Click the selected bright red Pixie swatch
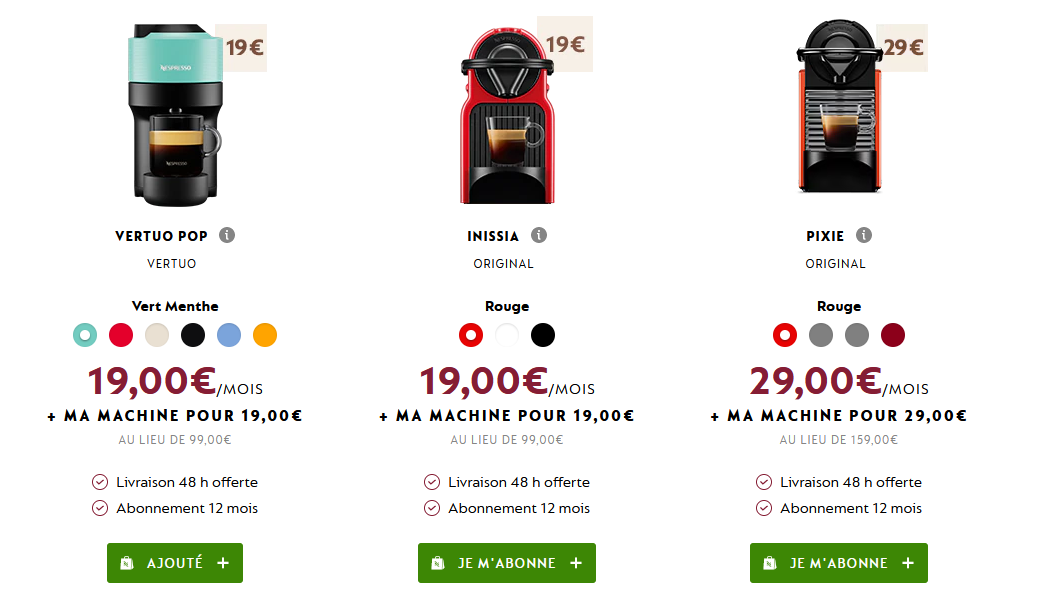 coord(785,335)
